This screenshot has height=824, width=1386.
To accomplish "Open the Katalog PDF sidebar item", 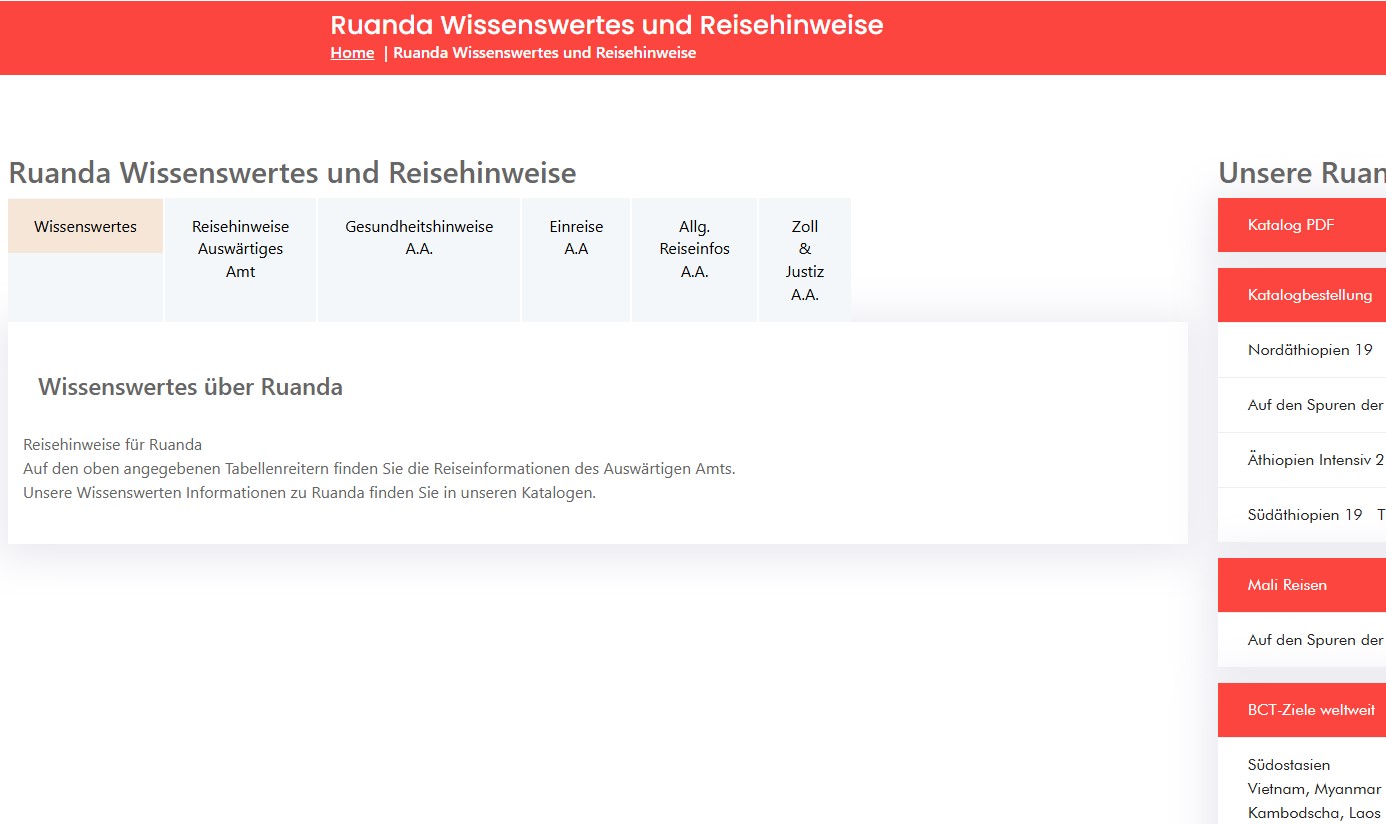I will [1302, 225].
